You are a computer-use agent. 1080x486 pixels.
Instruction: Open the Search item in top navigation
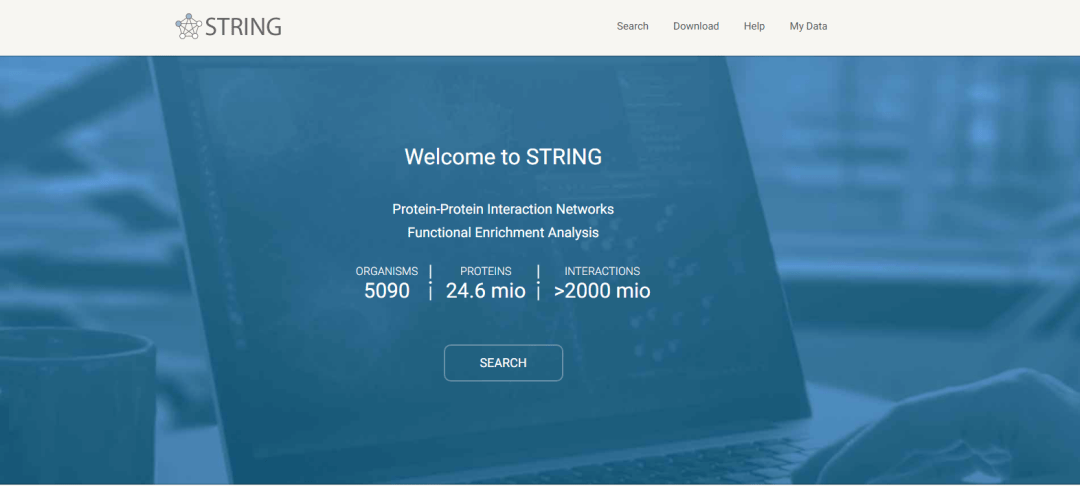(632, 26)
